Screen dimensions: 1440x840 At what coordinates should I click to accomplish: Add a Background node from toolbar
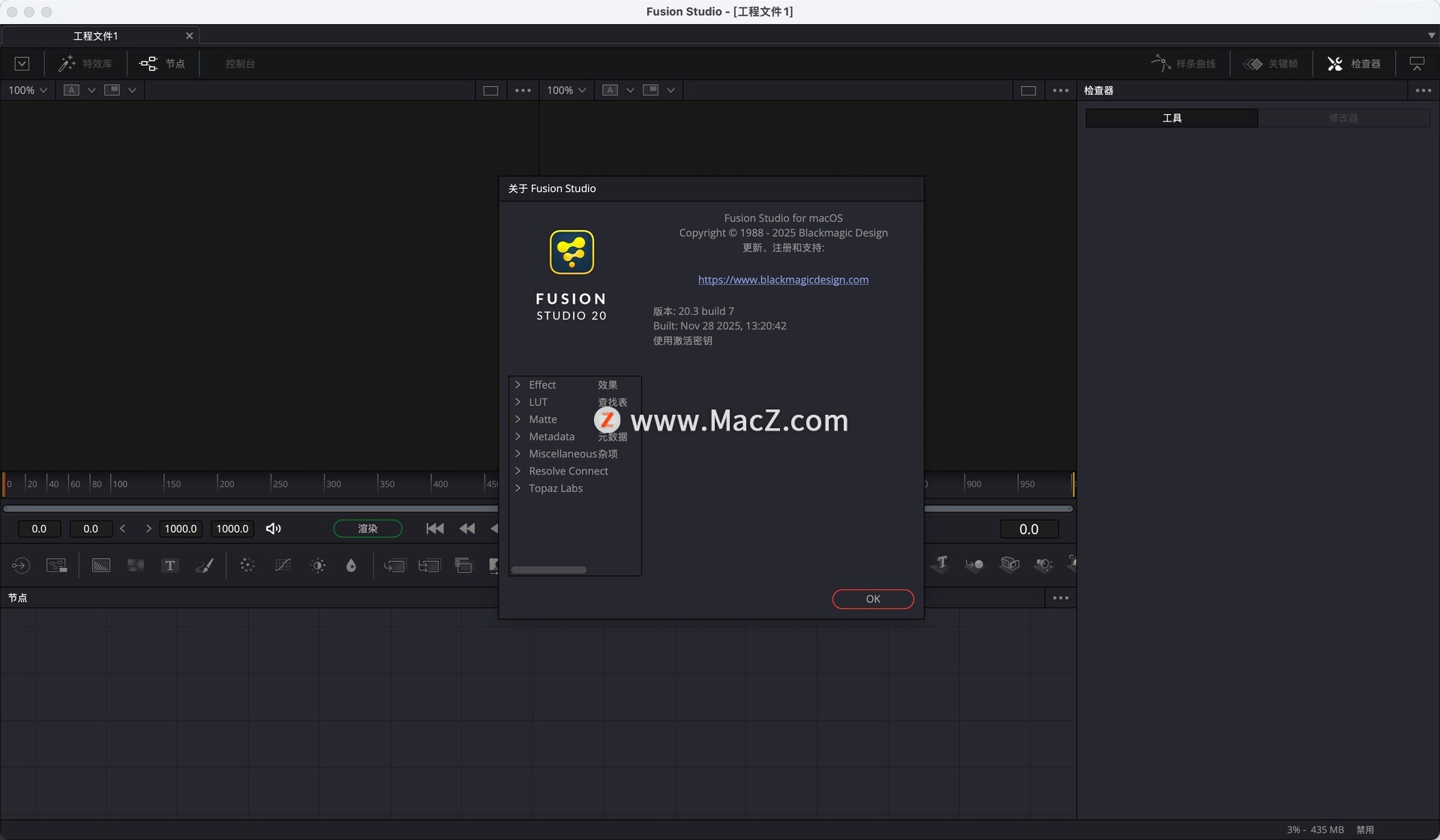[x=100, y=565]
